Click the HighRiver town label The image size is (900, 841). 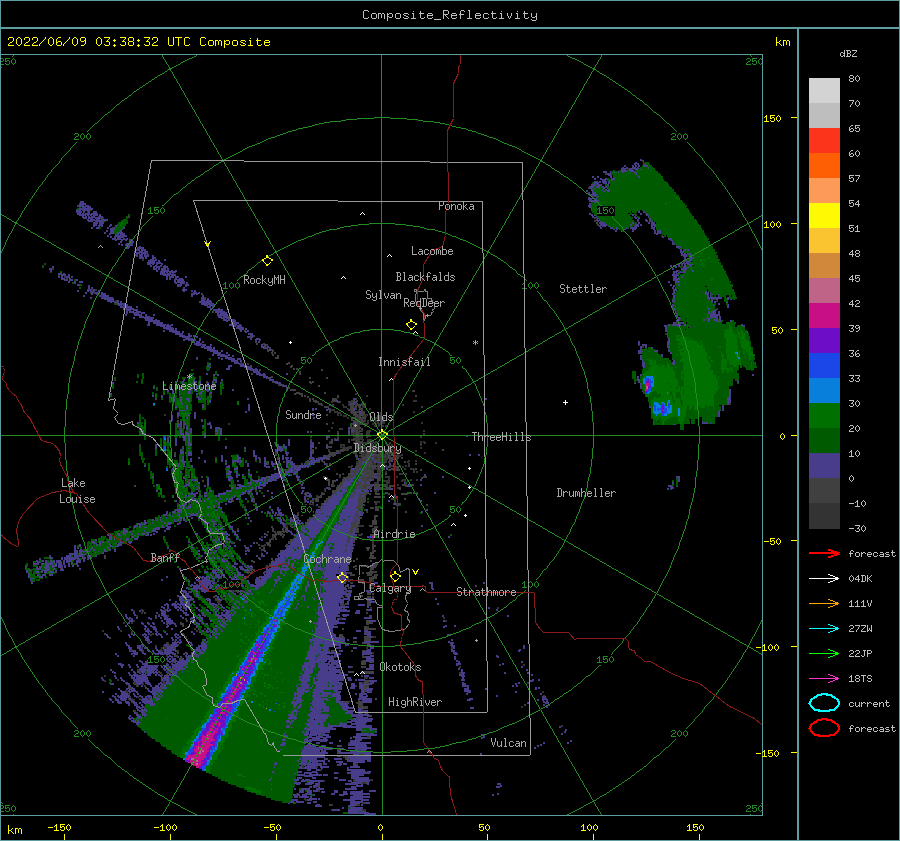pyautogui.click(x=415, y=702)
